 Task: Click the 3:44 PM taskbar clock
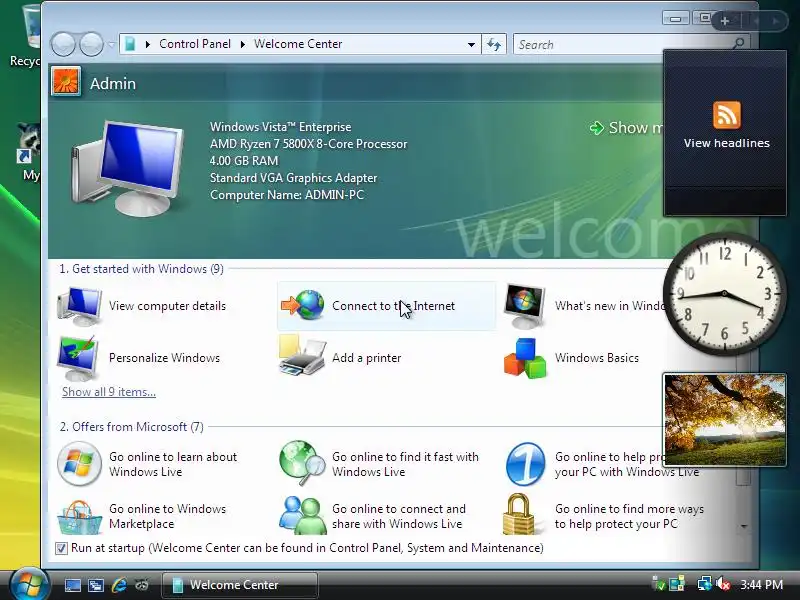tap(761, 584)
